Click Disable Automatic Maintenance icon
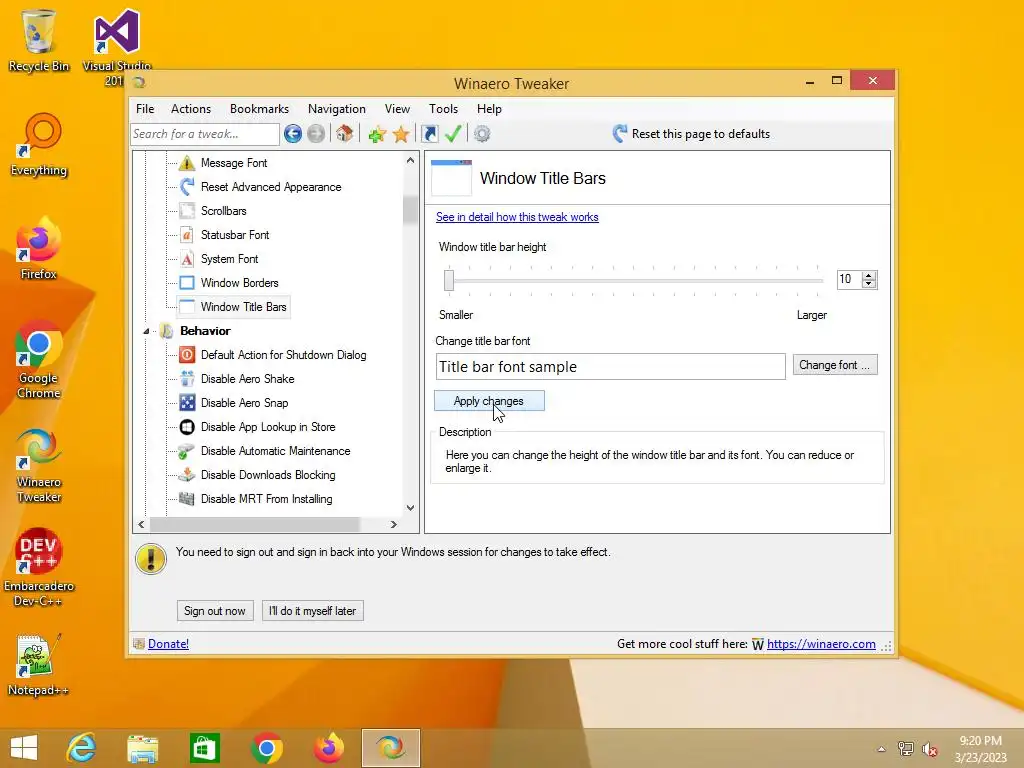Viewport: 1024px width, 768px height. (x=187, y=451)
